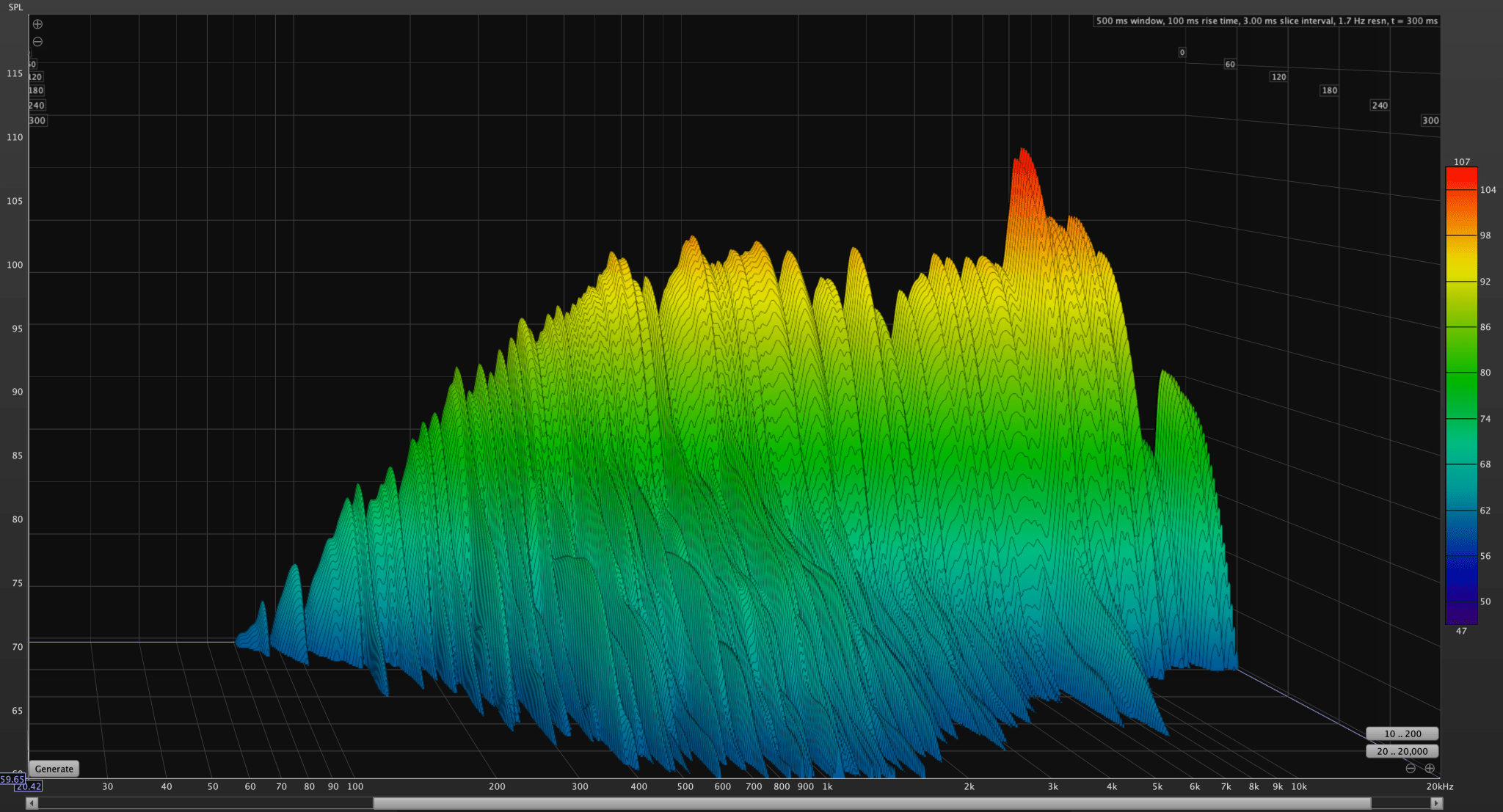The width and height of the screenshot is (1503, 812).
Task: Click the scrollbar left arrow
Action: click(32, 803)
